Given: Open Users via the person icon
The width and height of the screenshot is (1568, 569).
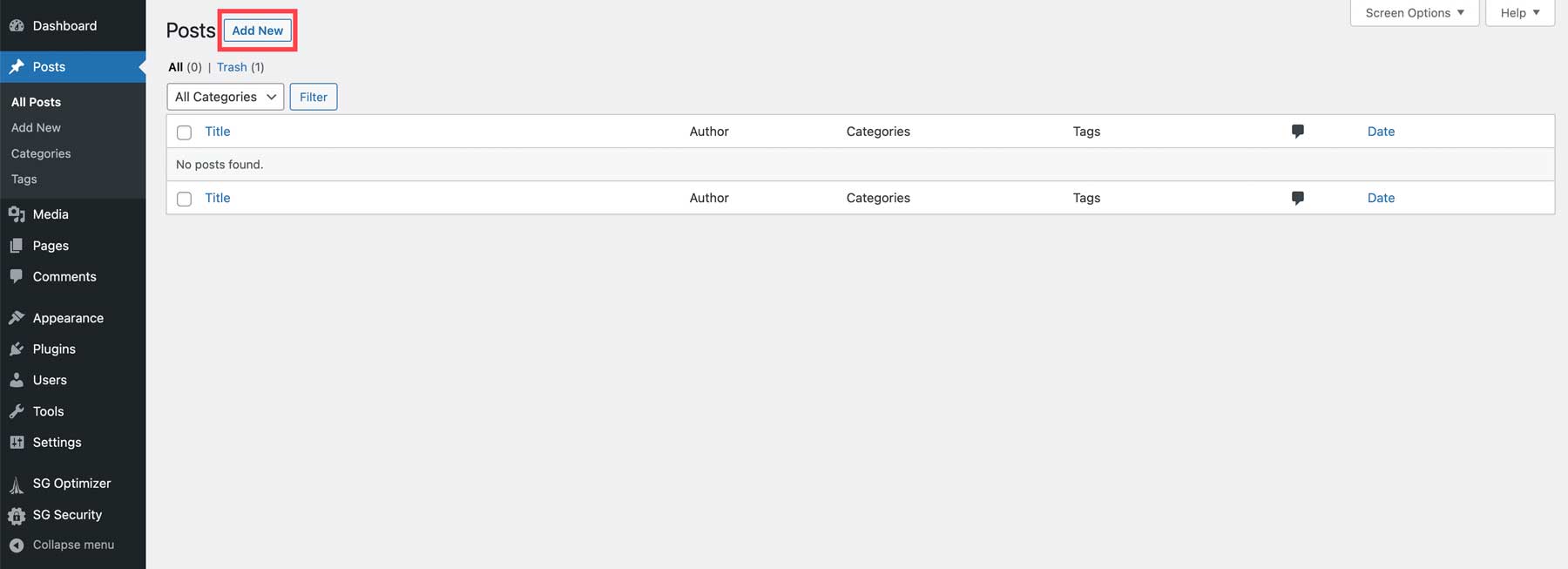Looking at the screenshot, I should pos(17,380).
